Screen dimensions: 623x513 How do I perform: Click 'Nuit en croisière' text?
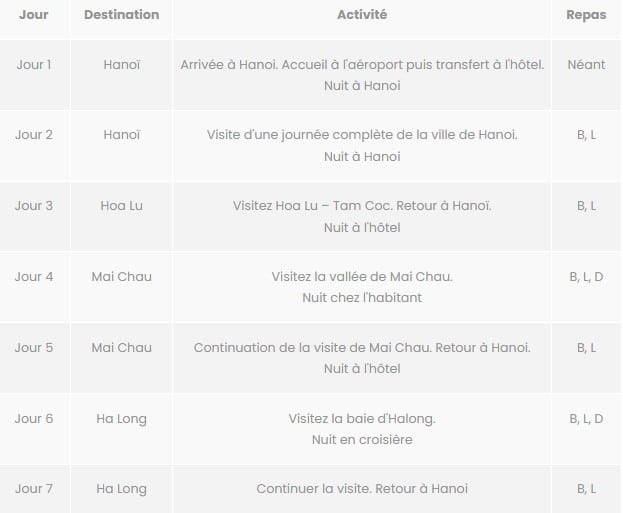tap(362, 440)
